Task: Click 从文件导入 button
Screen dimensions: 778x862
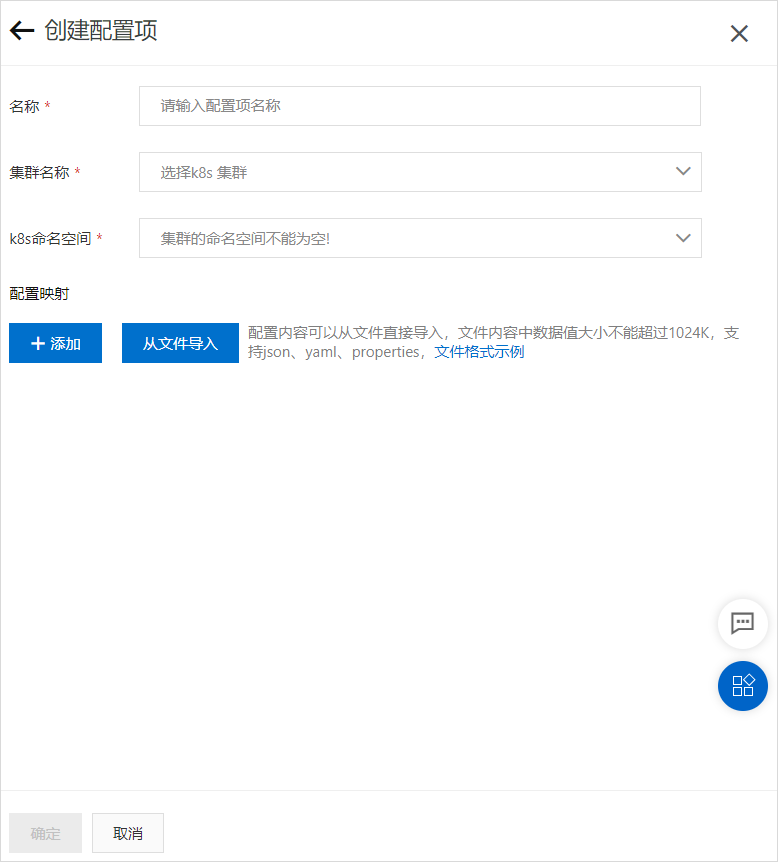Action: click(x=180, y=343)
